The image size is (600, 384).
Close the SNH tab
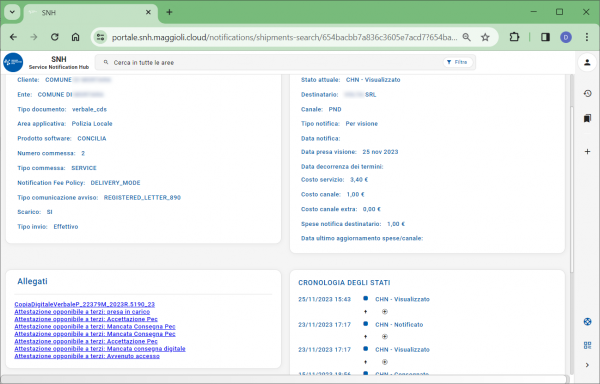coord(148,12)
